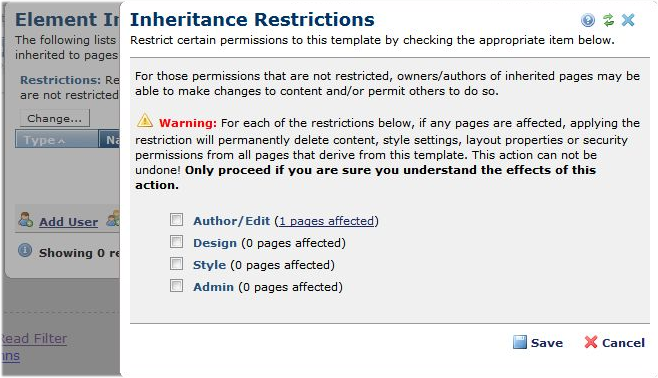Open the Read Filter link

pyautogui.click(x=34, y=339)
